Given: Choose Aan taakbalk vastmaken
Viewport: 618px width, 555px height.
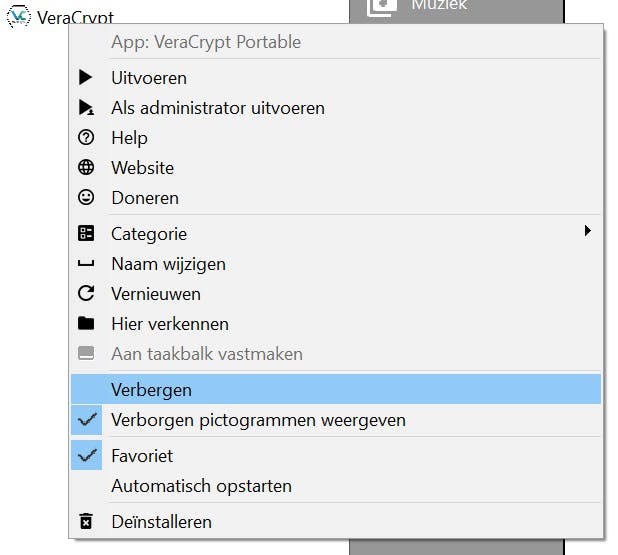Looking at the screenshot, I should [206, 353].
